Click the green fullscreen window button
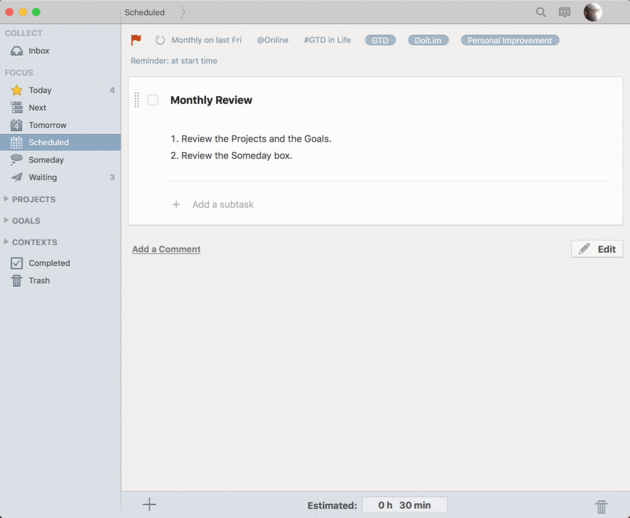This screenshot has height=518, width=630. pyautogui.click(x=36, y=12)
